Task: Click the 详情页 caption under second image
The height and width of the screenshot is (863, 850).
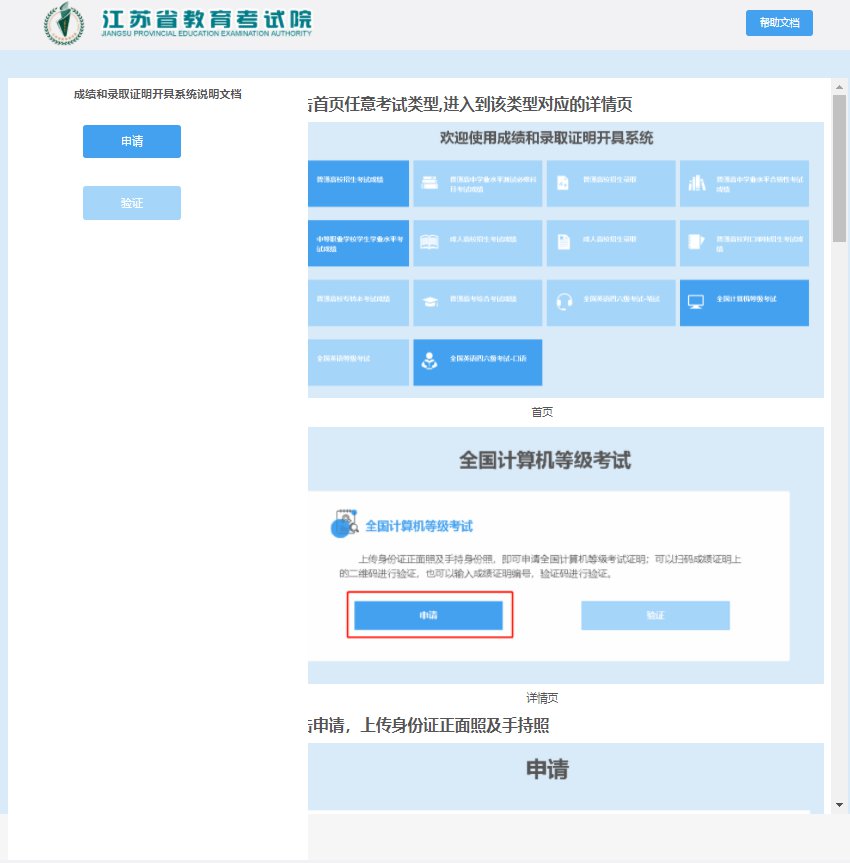Action: point(542,698)
